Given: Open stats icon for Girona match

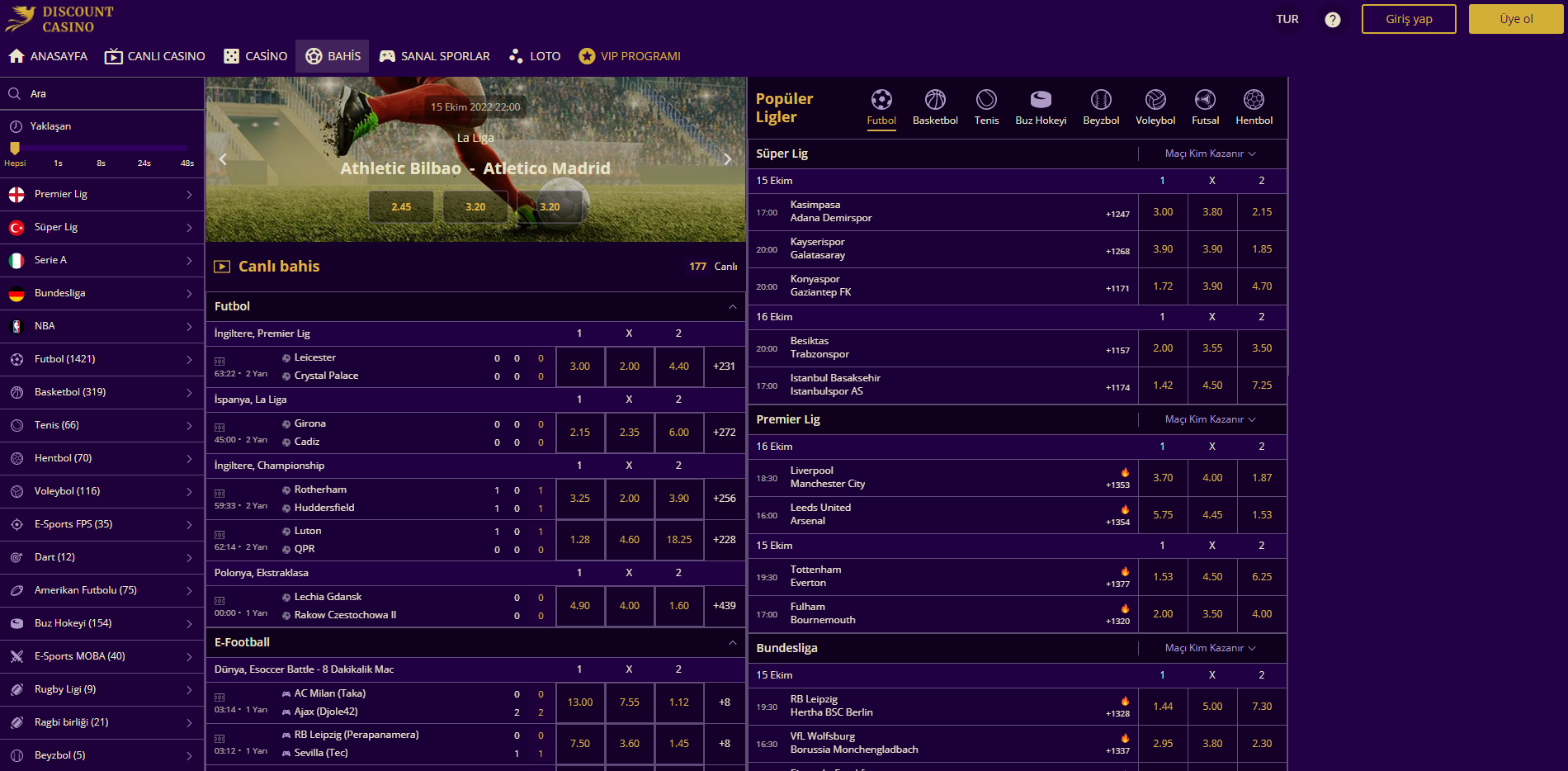Looking at the screenshot, I should (220, 428).
